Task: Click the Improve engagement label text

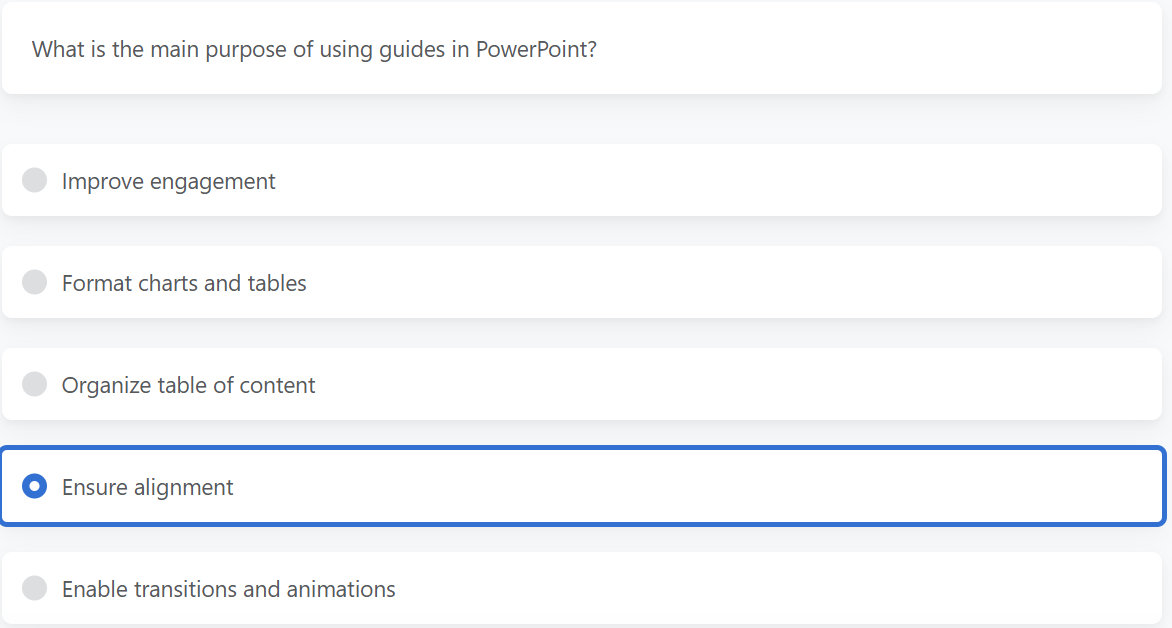Action: point(168,181)
